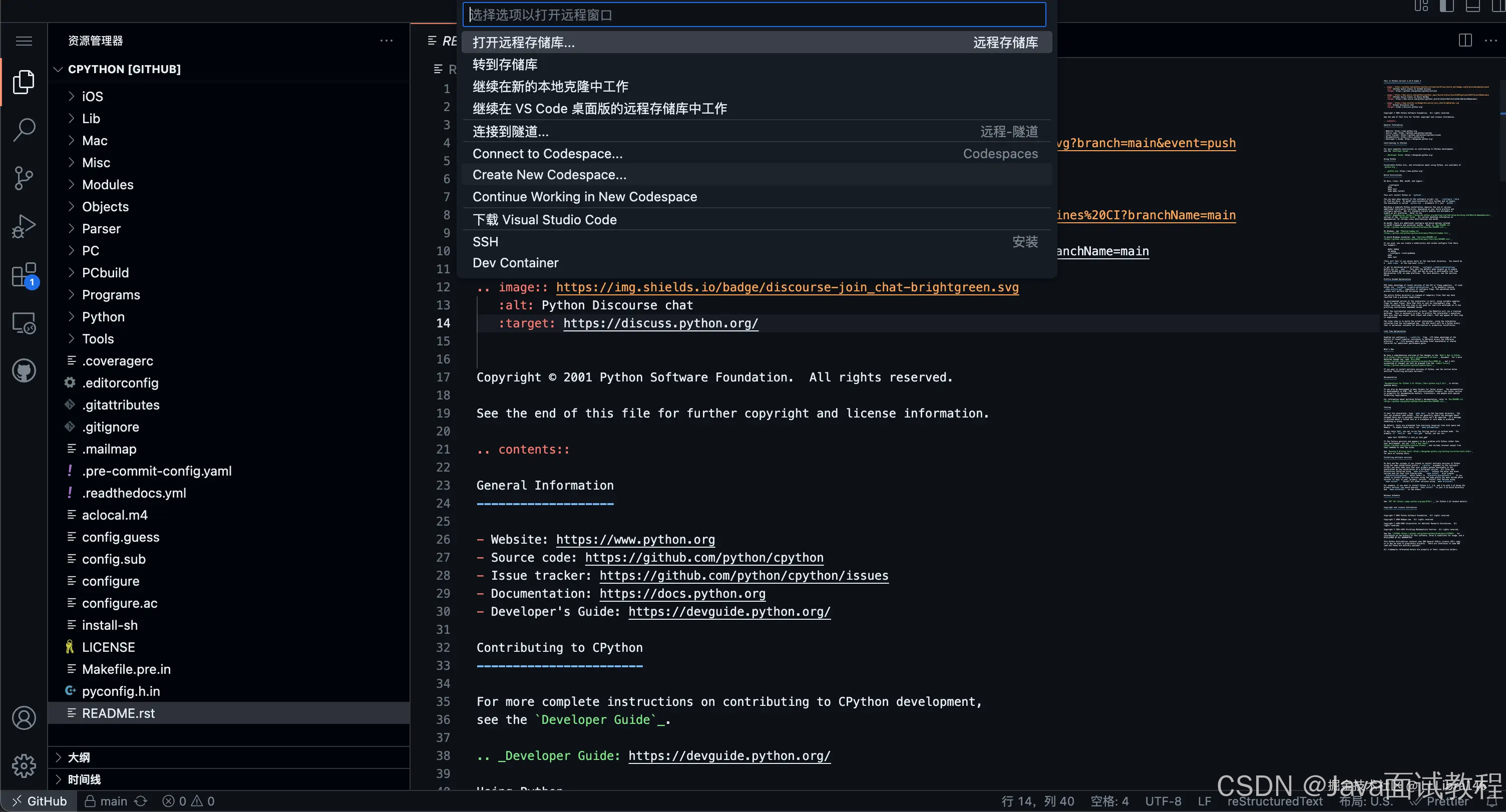
Task: Open the Remote Explorer icon
Action: (24, 323)
